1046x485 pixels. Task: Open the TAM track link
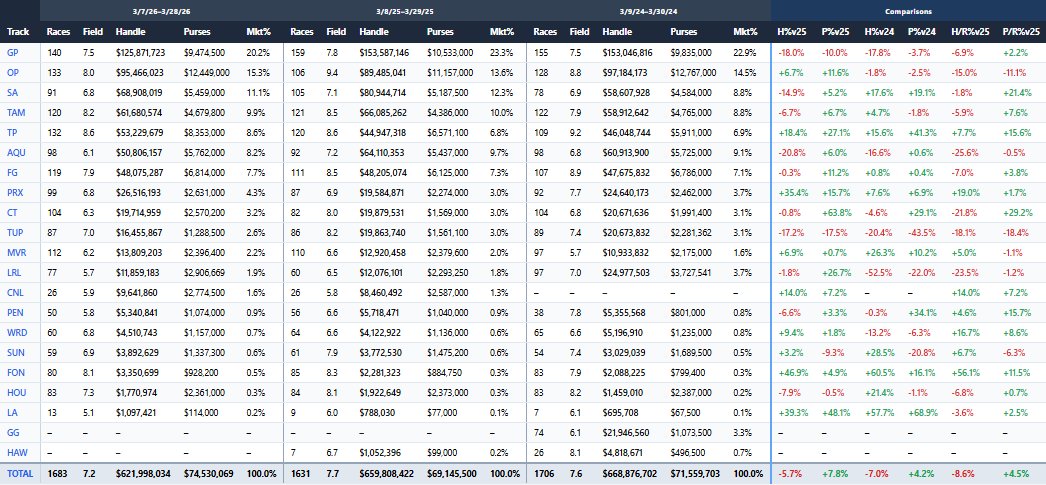pos(15,113)
